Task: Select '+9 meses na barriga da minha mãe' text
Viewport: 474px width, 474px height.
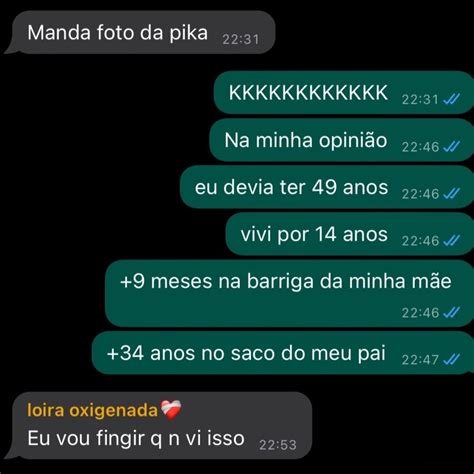Action: (x=286, y=281)
